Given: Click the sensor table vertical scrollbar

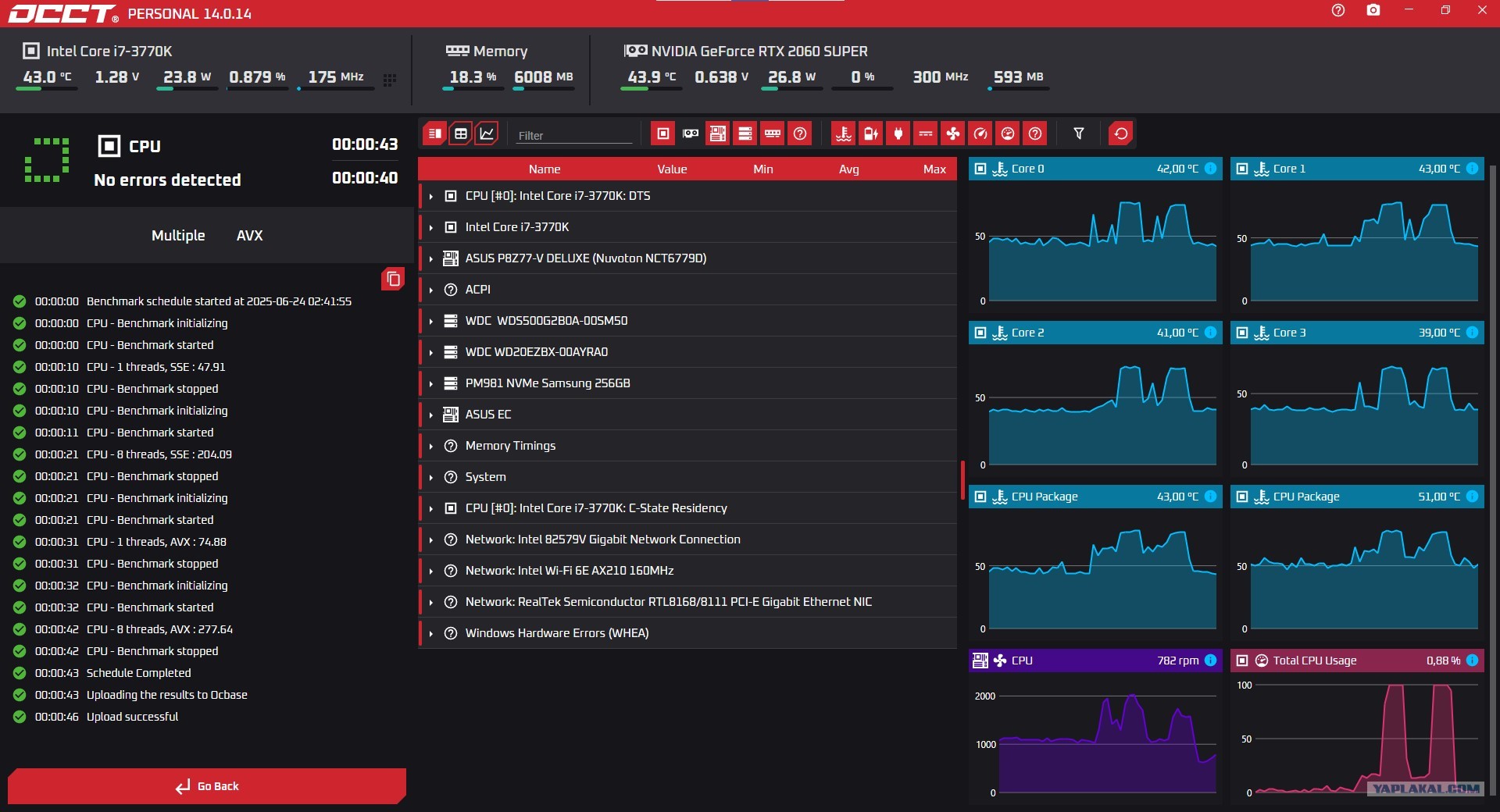Looking at the screenshot, I should point(962,479).
